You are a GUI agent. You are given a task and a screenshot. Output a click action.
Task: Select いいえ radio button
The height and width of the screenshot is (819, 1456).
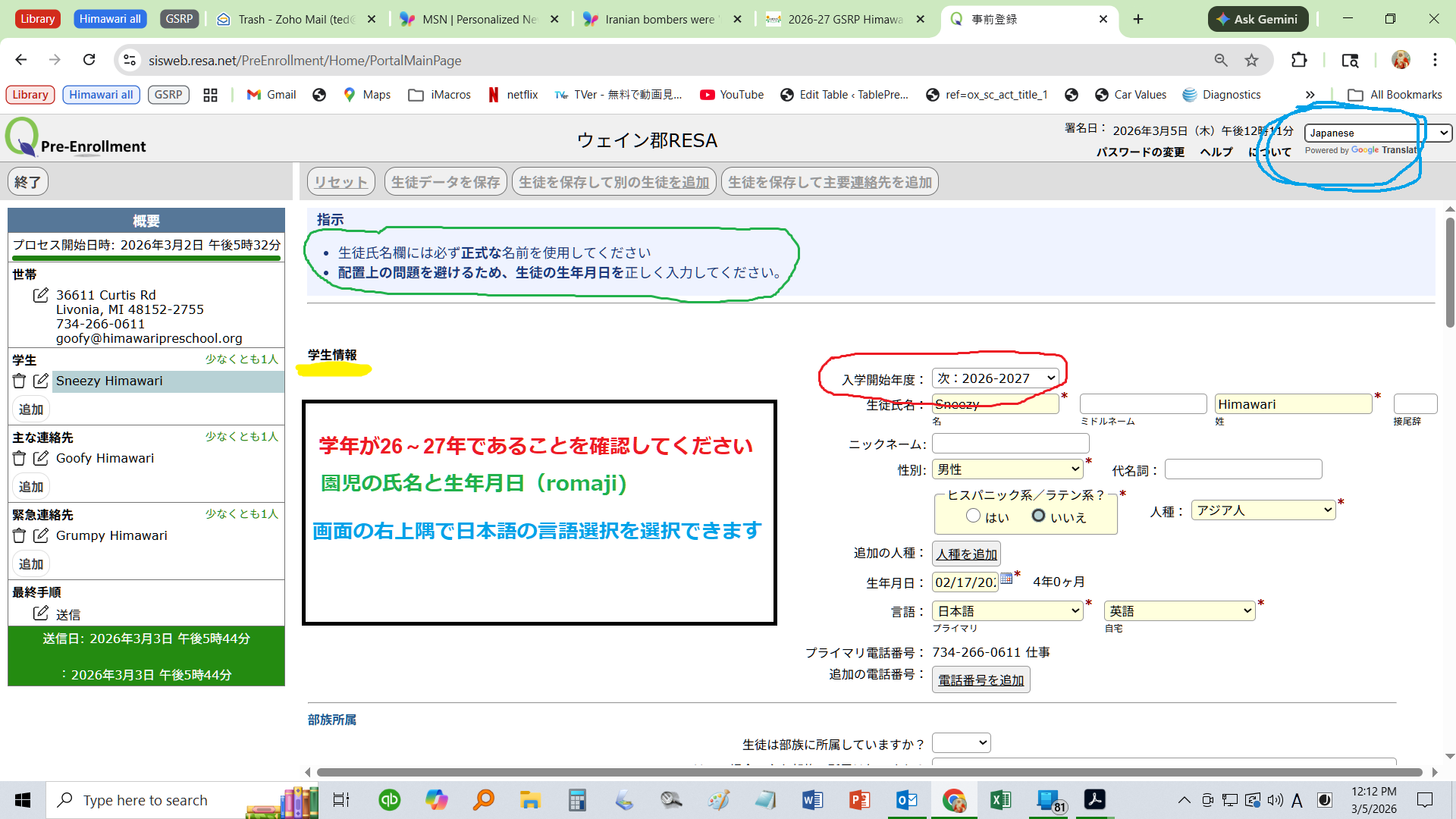click(1038, 516)
